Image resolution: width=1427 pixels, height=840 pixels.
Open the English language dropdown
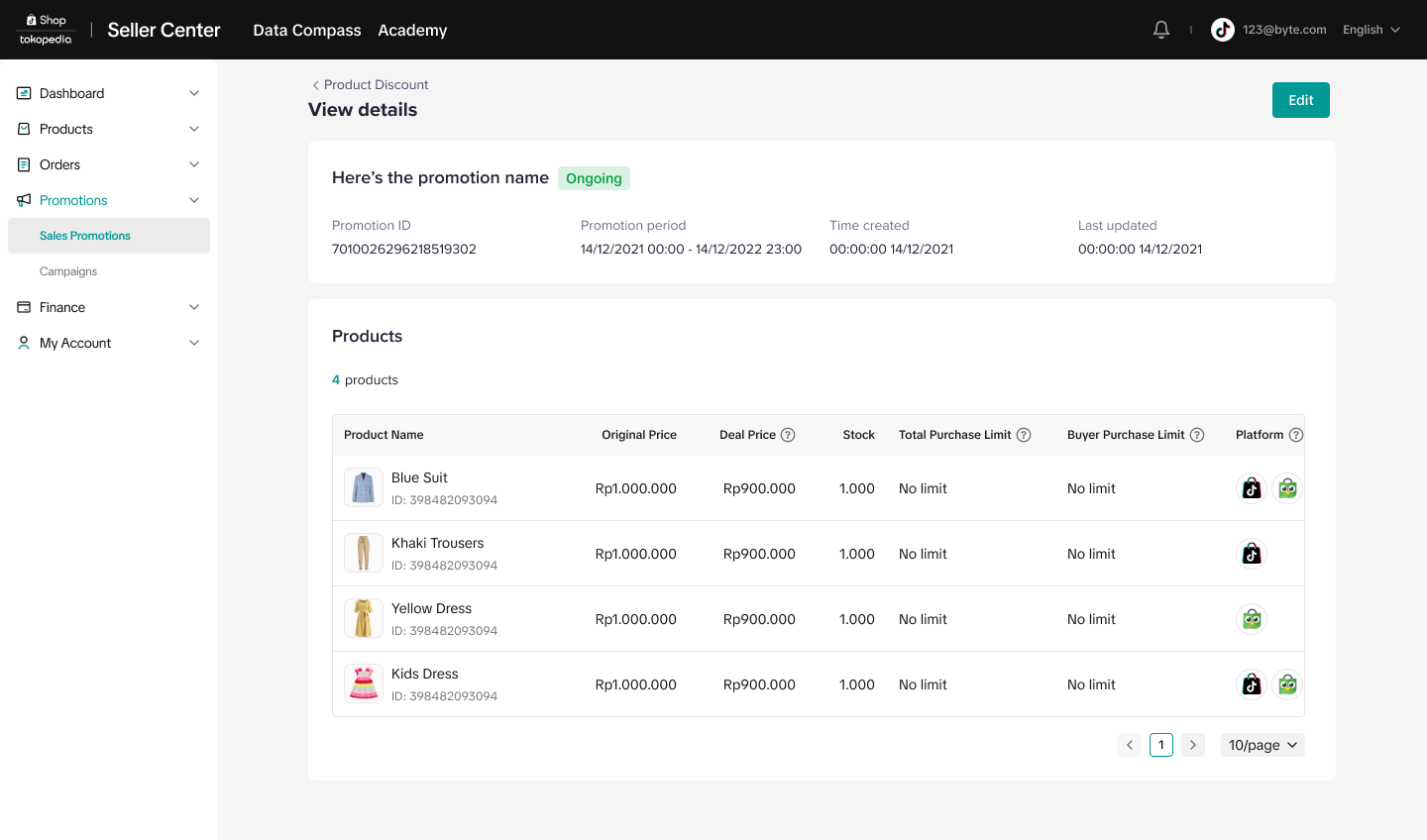(1371, 30)
